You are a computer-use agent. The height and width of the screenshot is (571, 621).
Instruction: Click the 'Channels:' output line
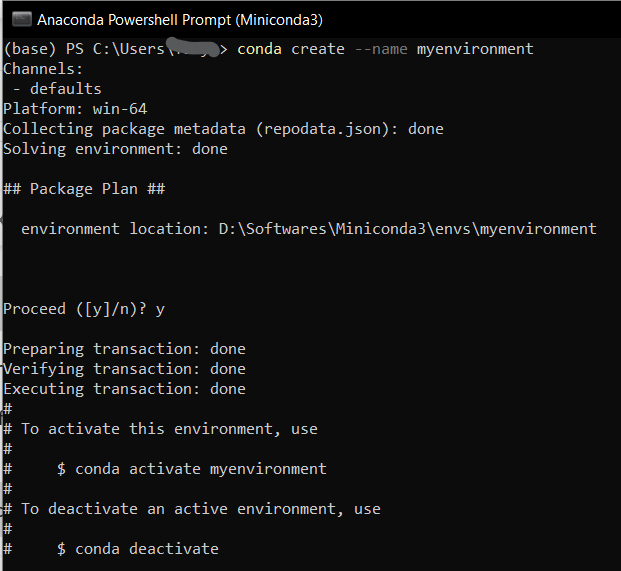point(43,69)
